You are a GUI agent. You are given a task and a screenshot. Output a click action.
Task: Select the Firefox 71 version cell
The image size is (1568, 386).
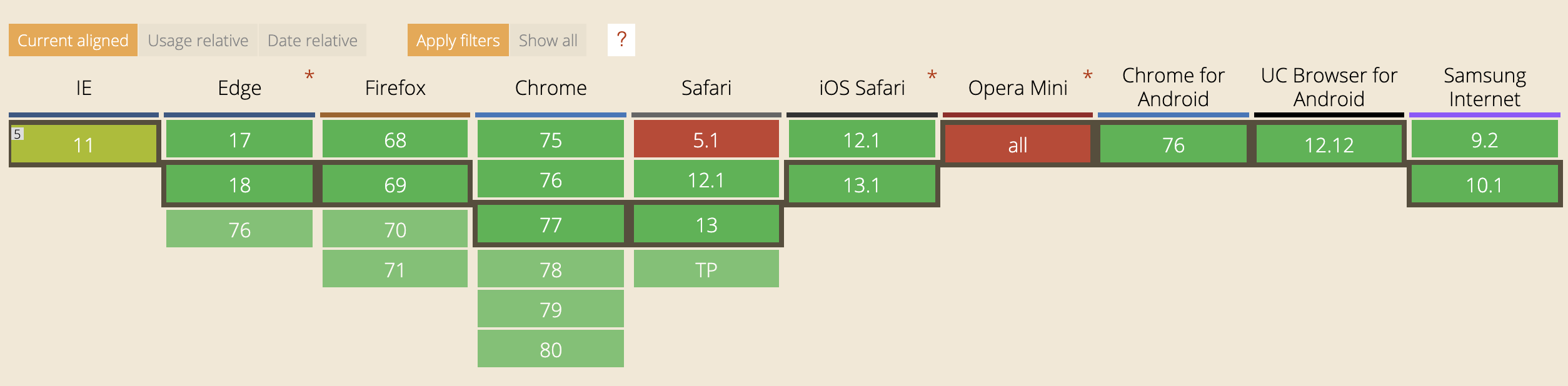point(395,269)
